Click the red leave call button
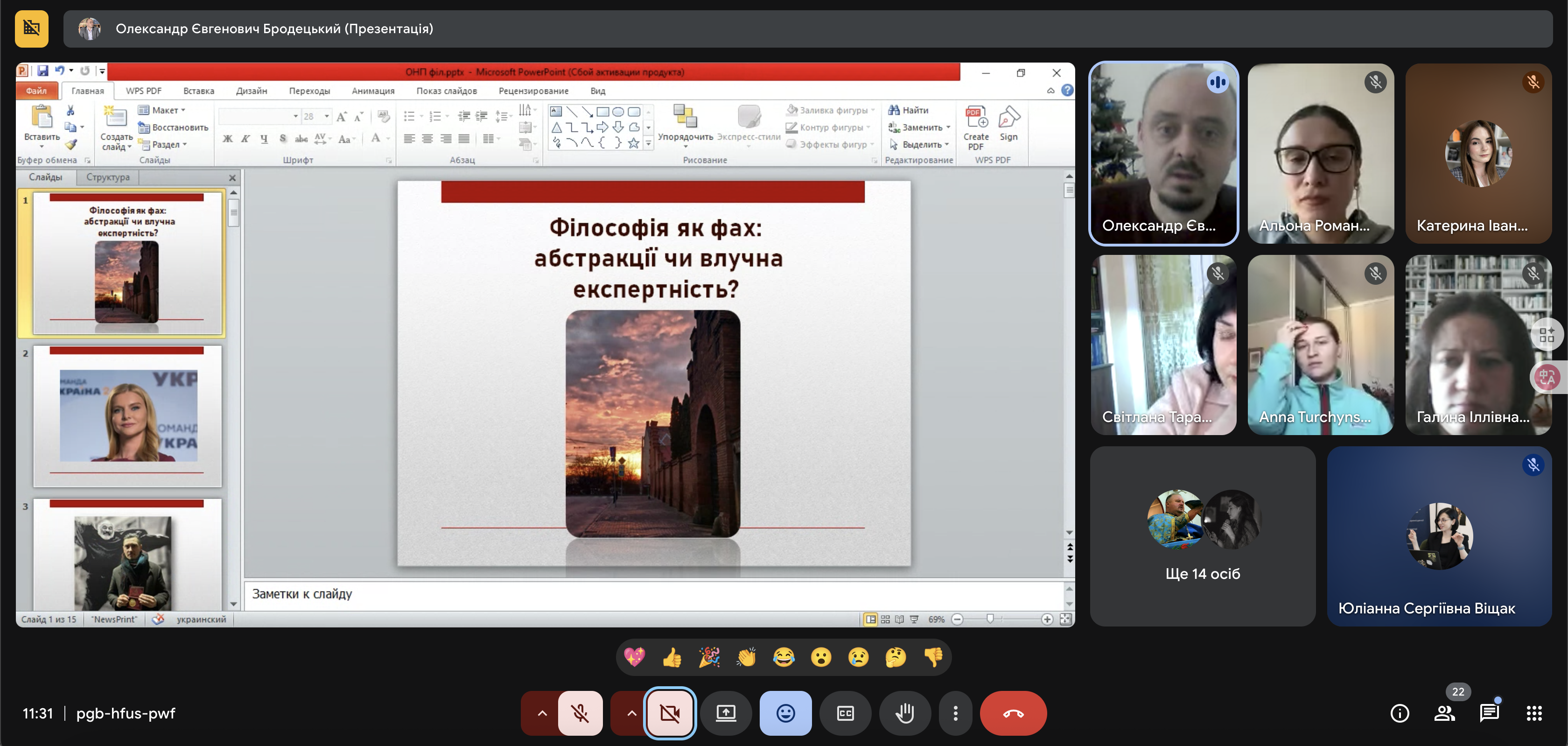The image size is (1568, 746). [x=1013, y=713]
